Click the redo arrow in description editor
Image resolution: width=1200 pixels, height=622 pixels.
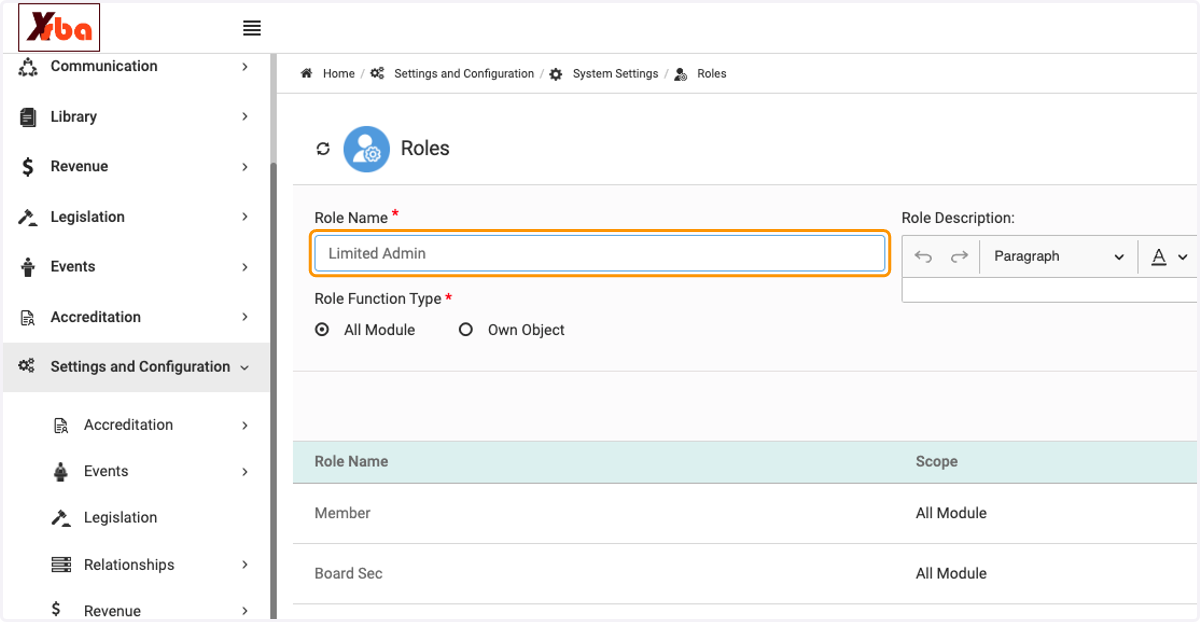pos(959,257)
